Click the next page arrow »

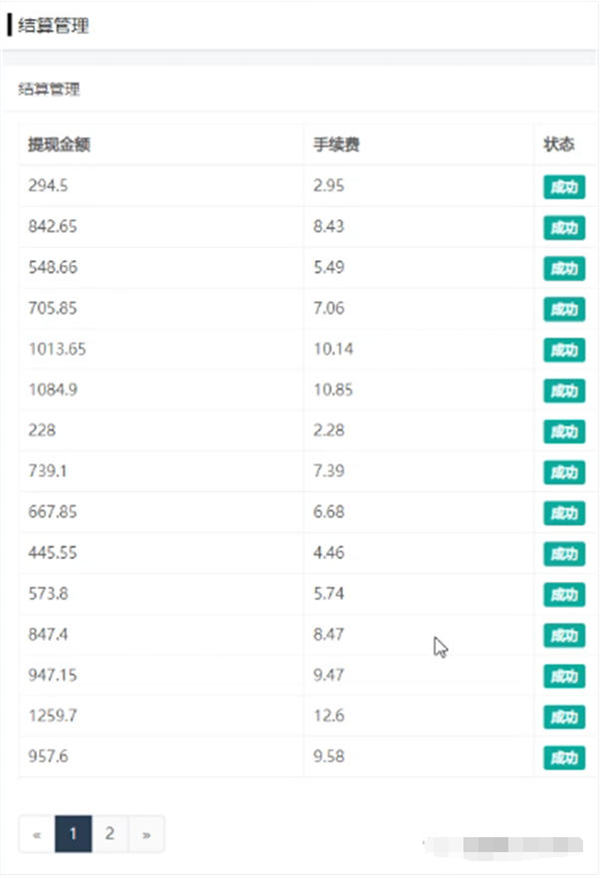point(147,834)
